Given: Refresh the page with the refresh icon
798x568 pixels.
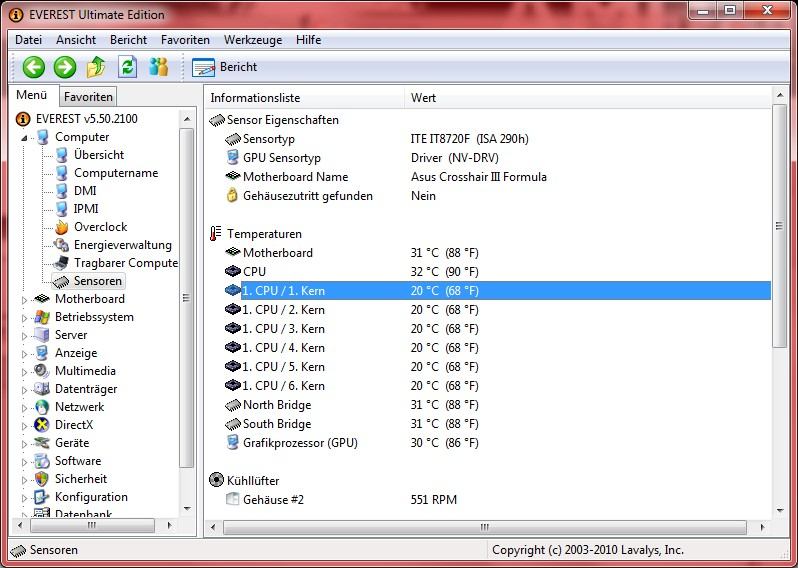Looking at the screenshot, I should [x=127, y=67].
